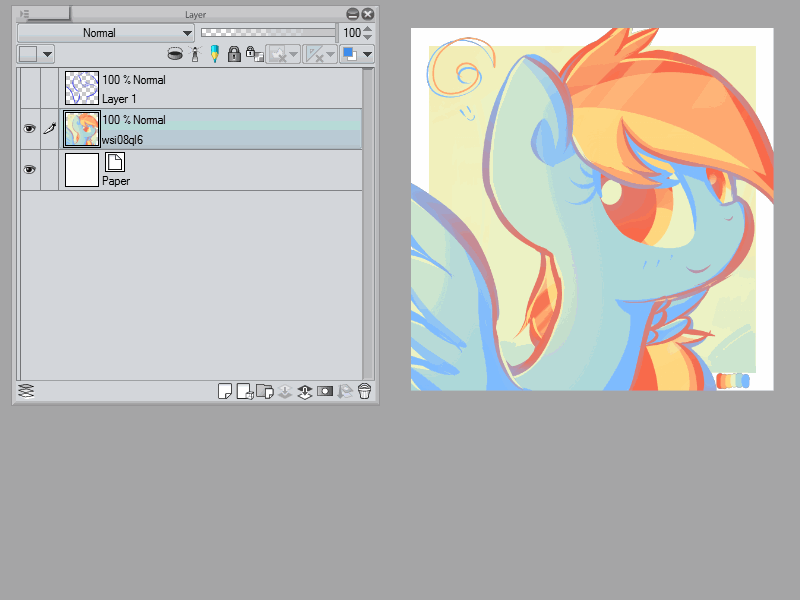Click the New Vector Layer icon

(244, 391)
